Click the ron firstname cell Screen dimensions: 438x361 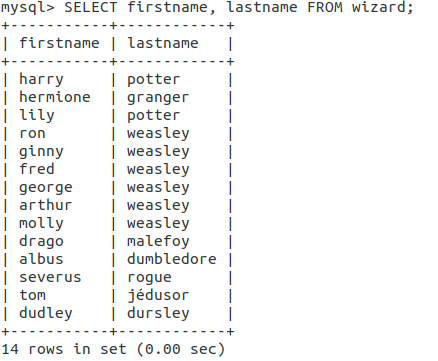point(32,134)
